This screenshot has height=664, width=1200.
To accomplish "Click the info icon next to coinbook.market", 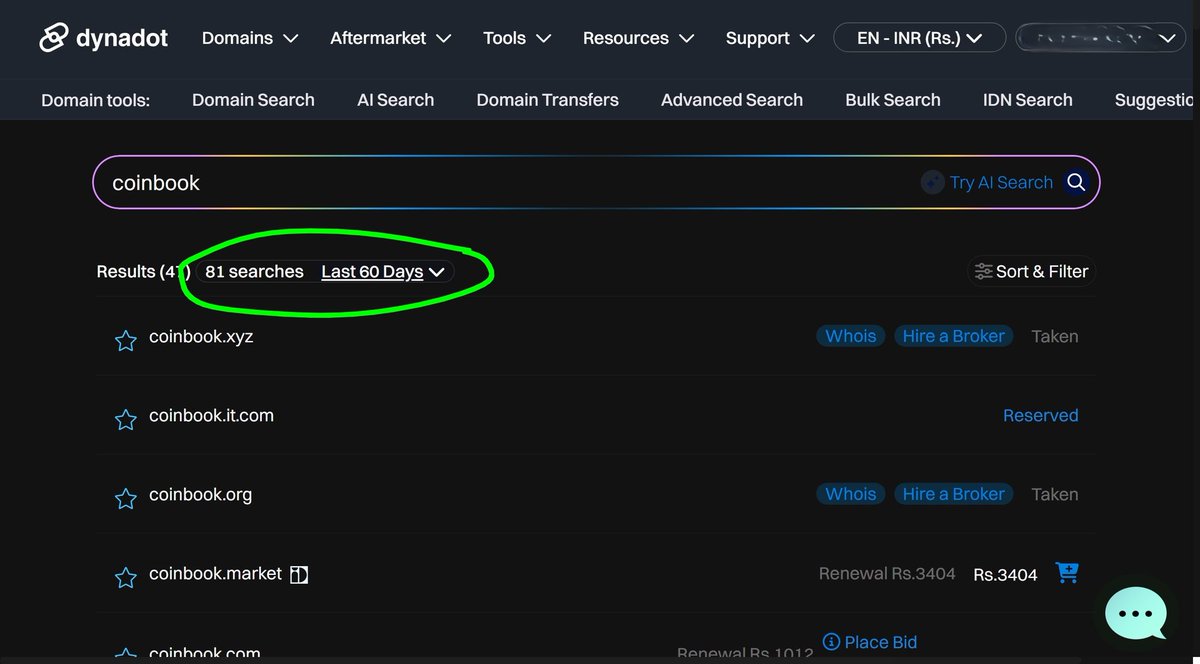I will point(299,574).
